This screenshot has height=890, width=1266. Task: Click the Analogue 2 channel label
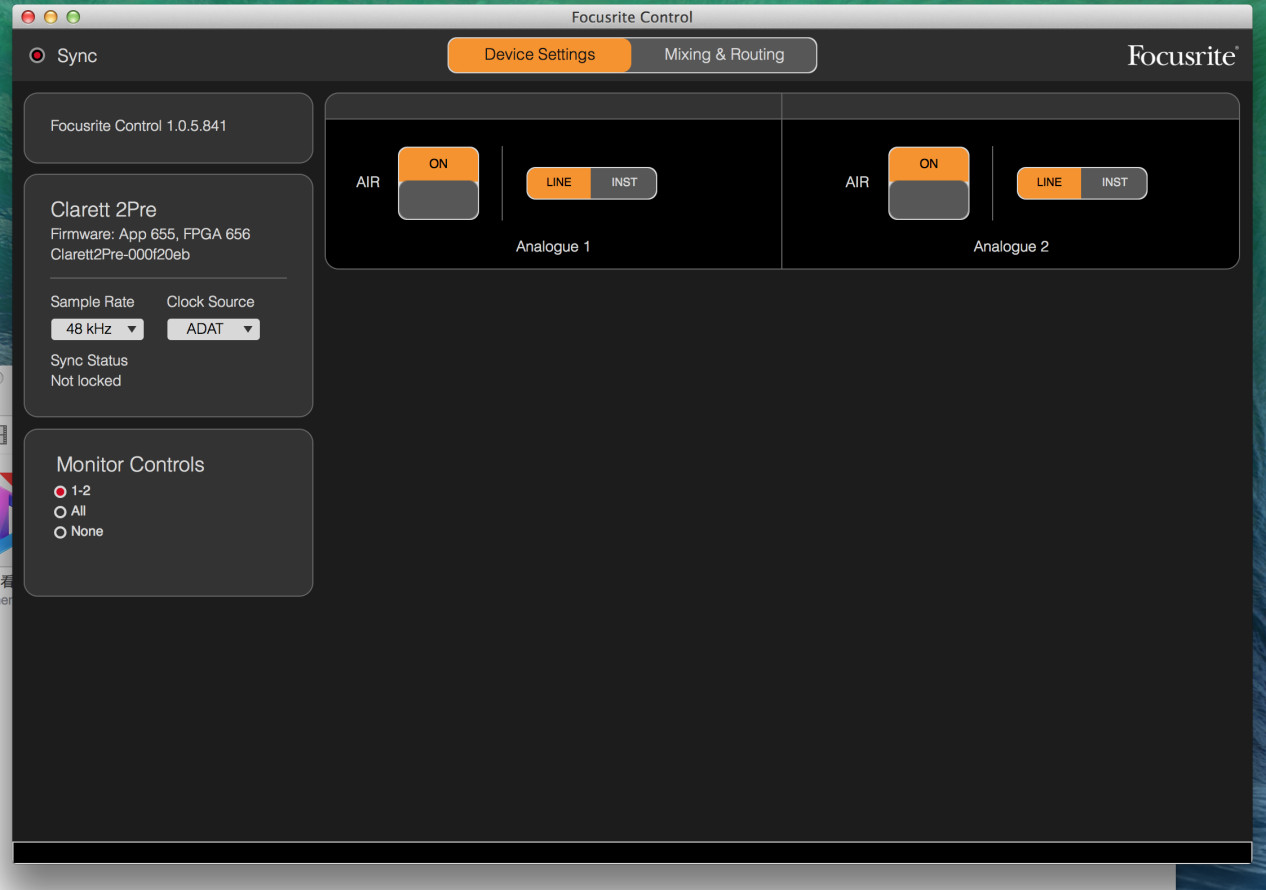[x=1011, y=247]
